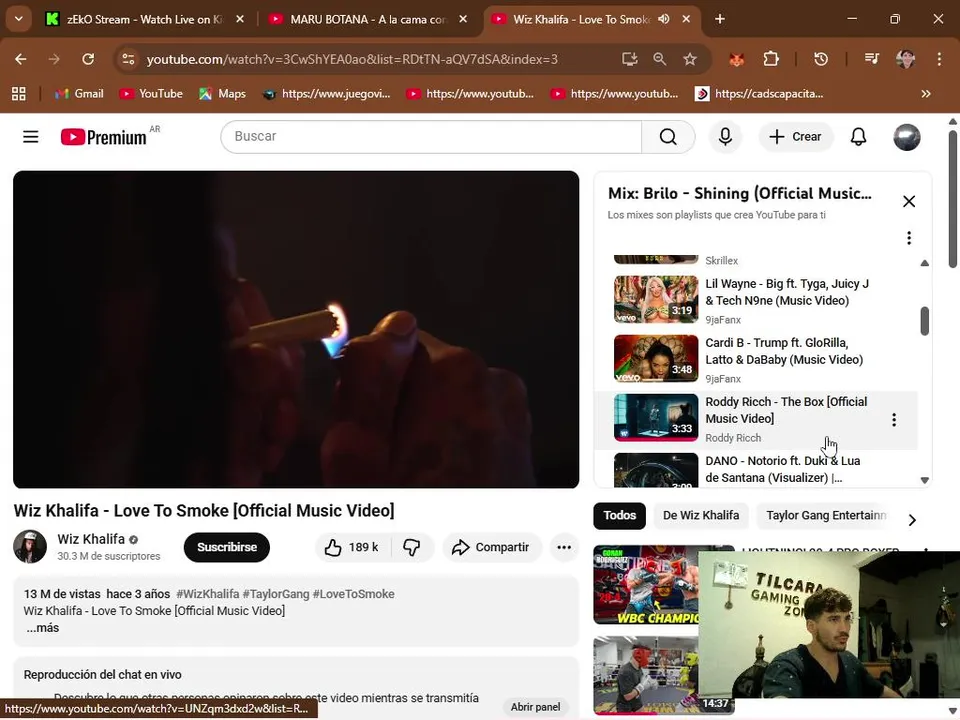Open the cadscapacita bookmark
Viewport: 960px width, 720px height.
[x=759, y=94]
